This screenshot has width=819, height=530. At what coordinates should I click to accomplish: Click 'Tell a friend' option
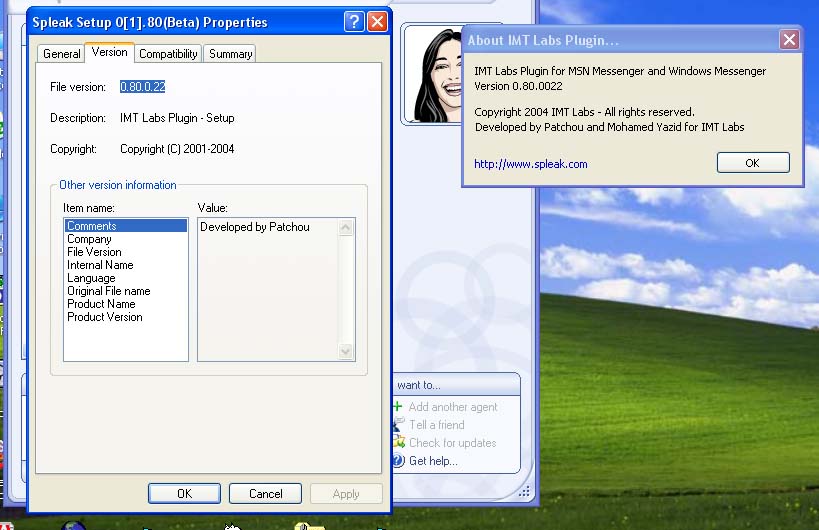pos(437,425)
